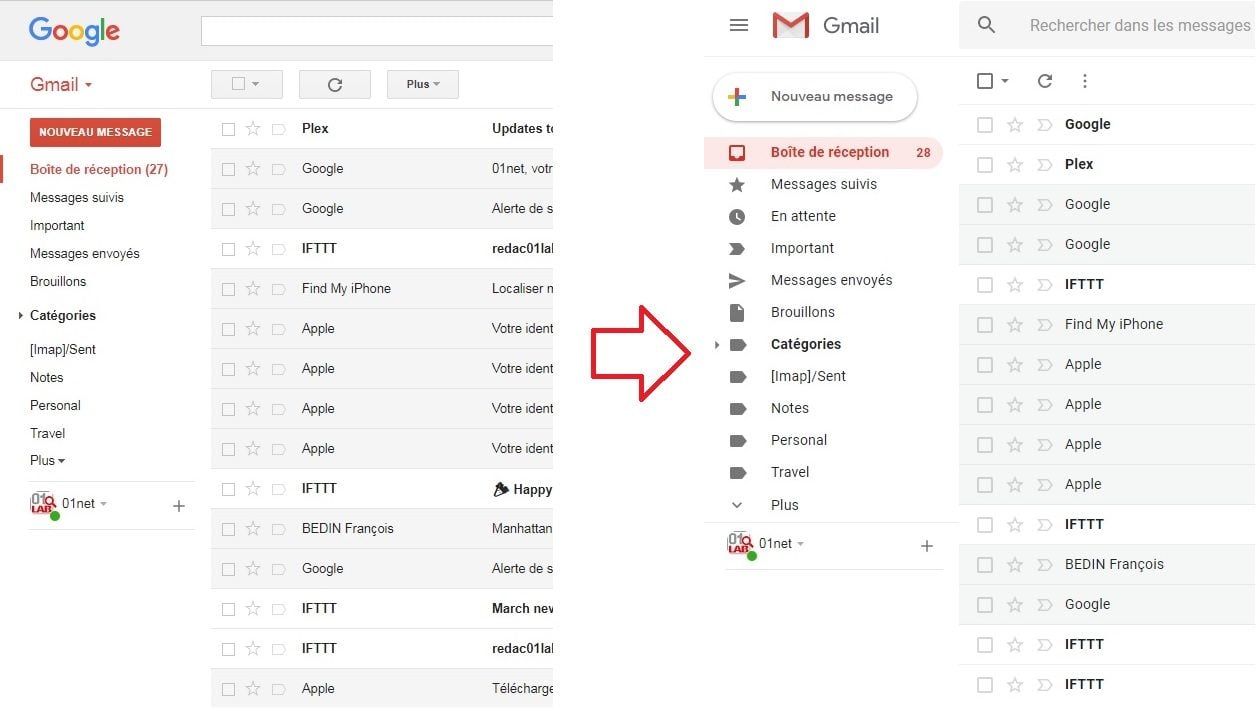Open the Manhattan message from BEDIN François
The width and height of the screenshot is (1256, 708).
click(x=382, y=529)
